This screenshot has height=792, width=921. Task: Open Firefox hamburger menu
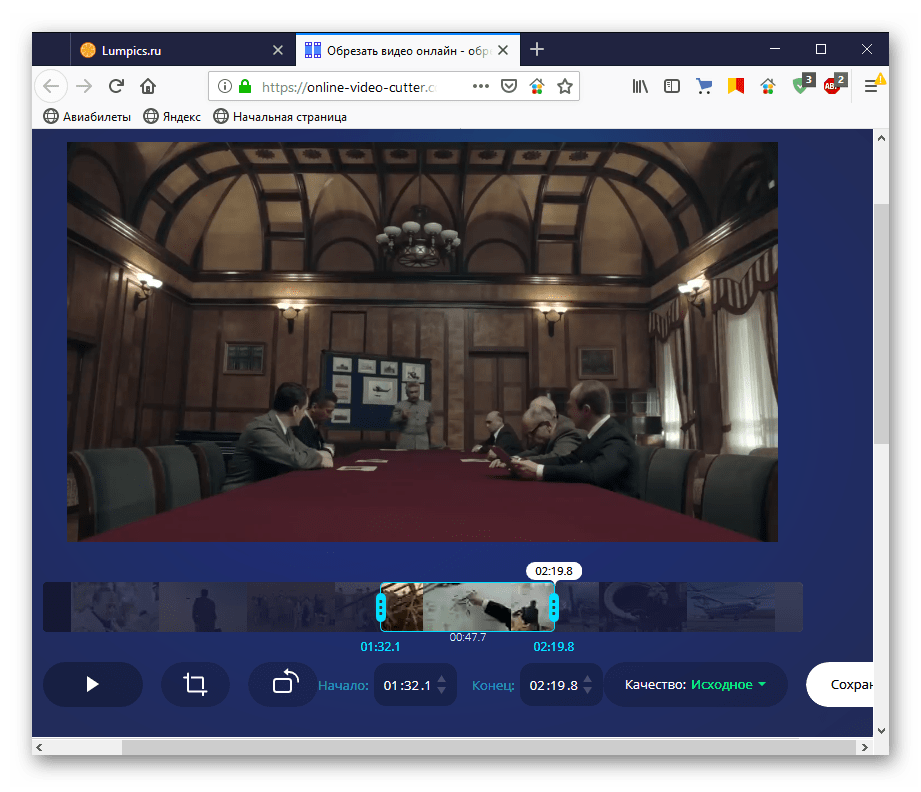click(x=871, y=86)
